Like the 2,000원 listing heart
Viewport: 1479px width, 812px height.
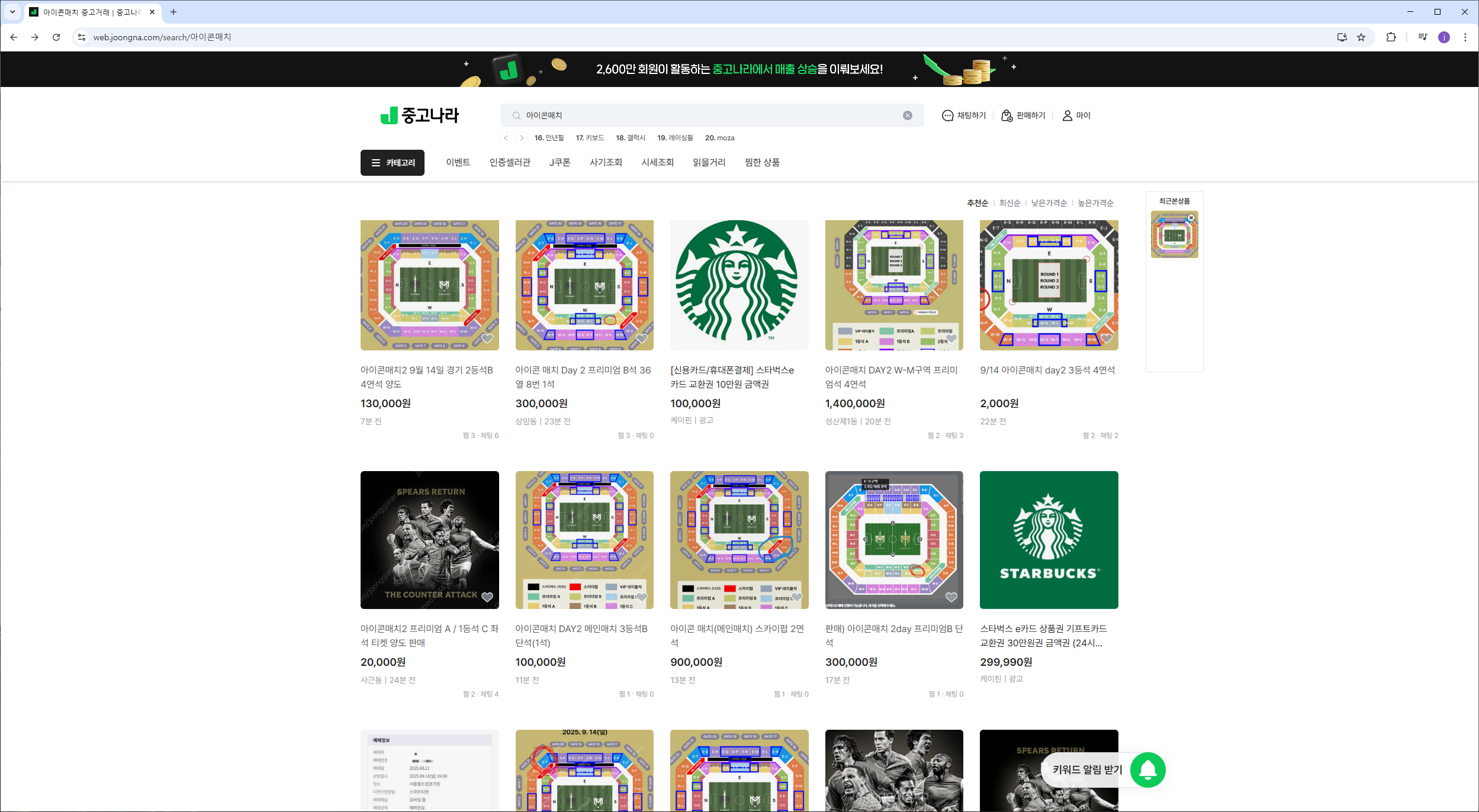pos(1107,339)
